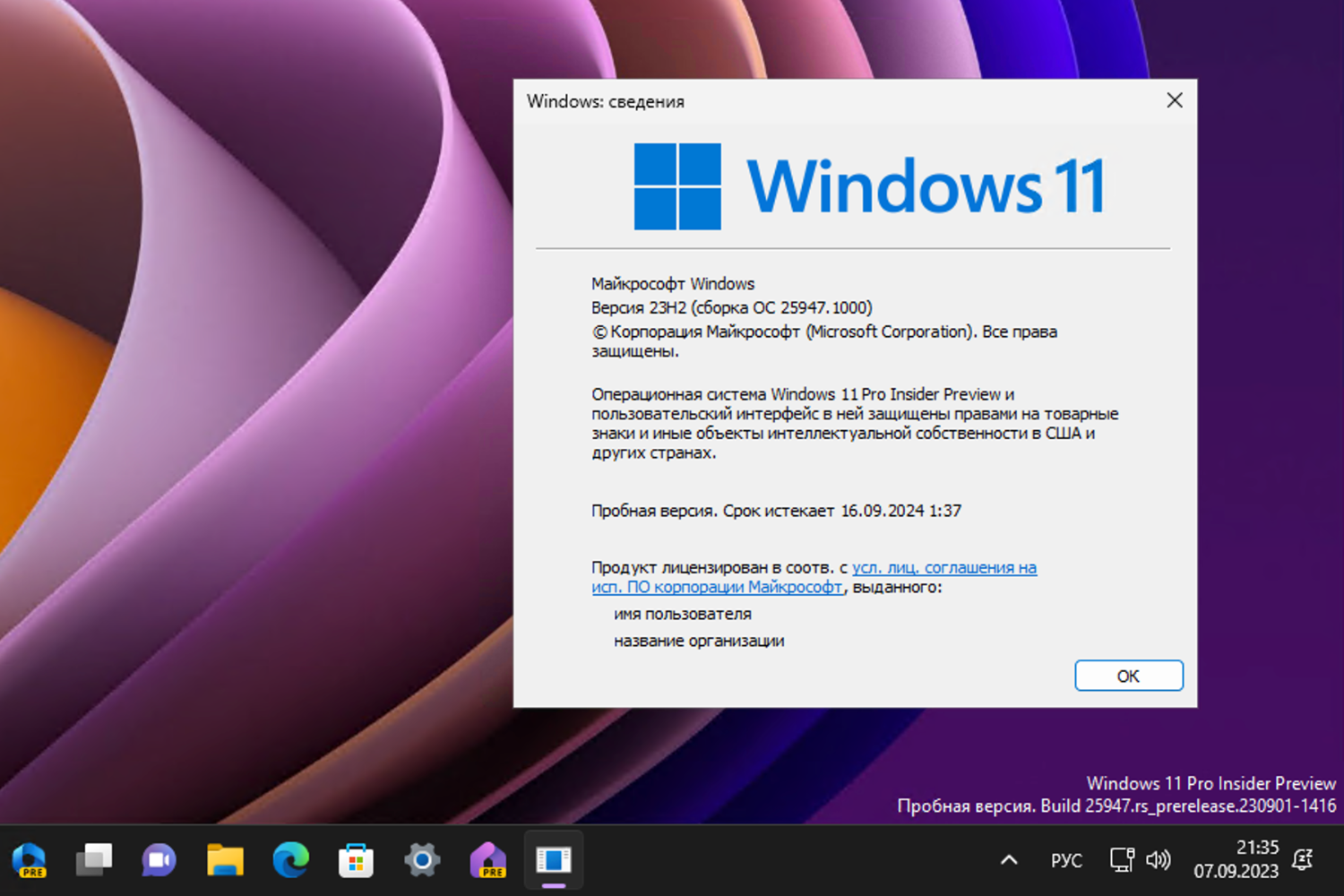Open the усл. лиц. соглашения на license link
This screenshot has height=896, width=1344.
944,567
